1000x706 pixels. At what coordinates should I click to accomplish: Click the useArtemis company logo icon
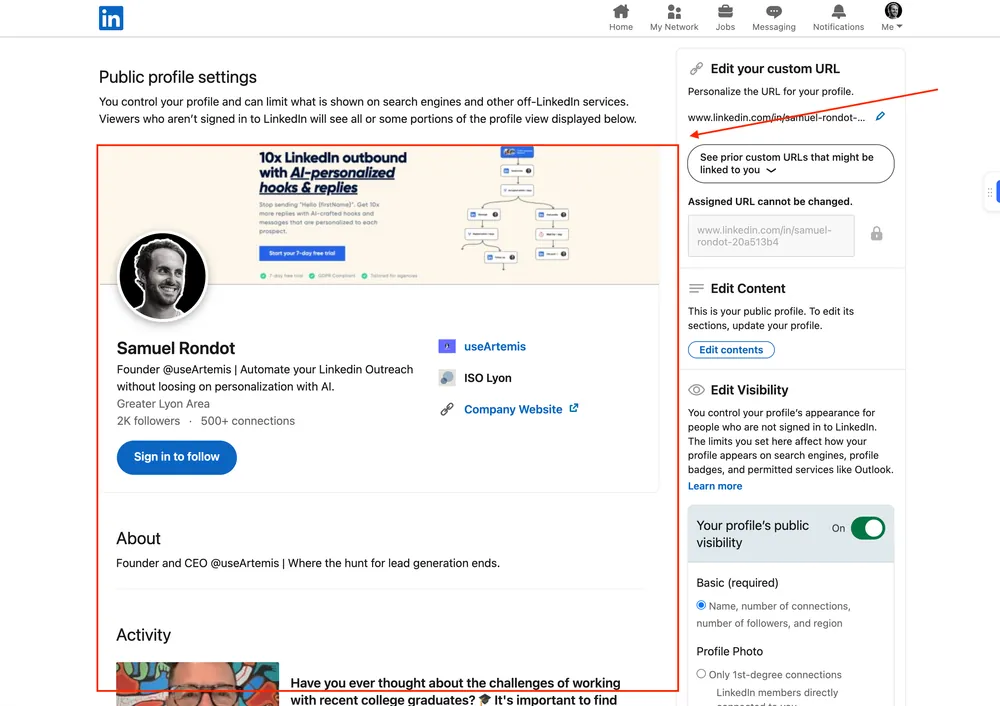(x=447, y=346)
